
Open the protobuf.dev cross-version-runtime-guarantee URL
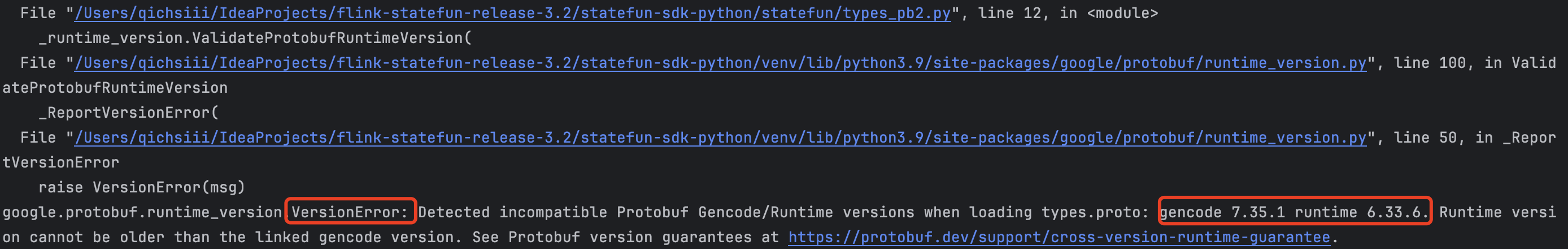tap(1059, 237)
